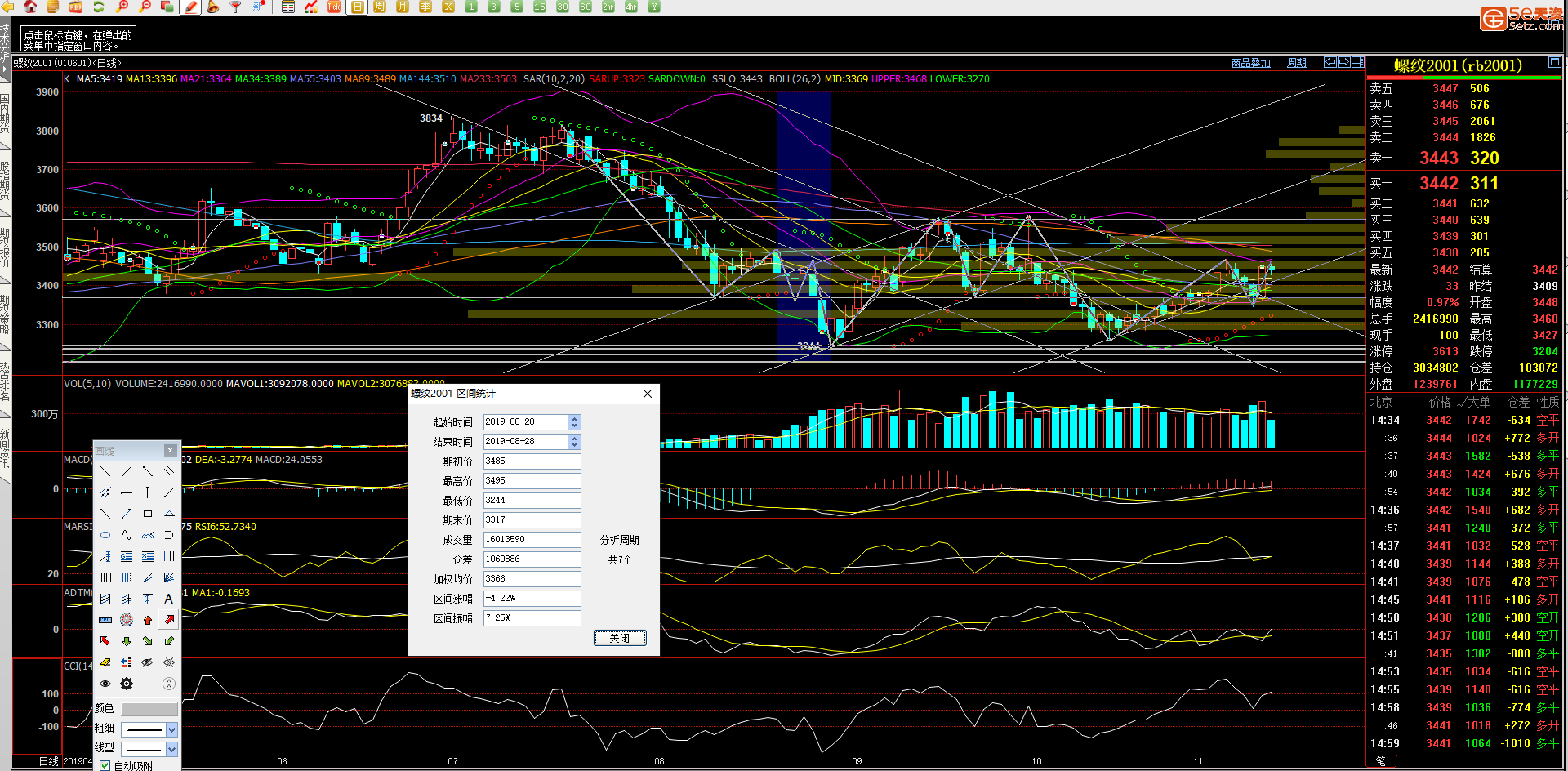Switch to 4hr period button
1568x771 pixels.
click(631, 7)
